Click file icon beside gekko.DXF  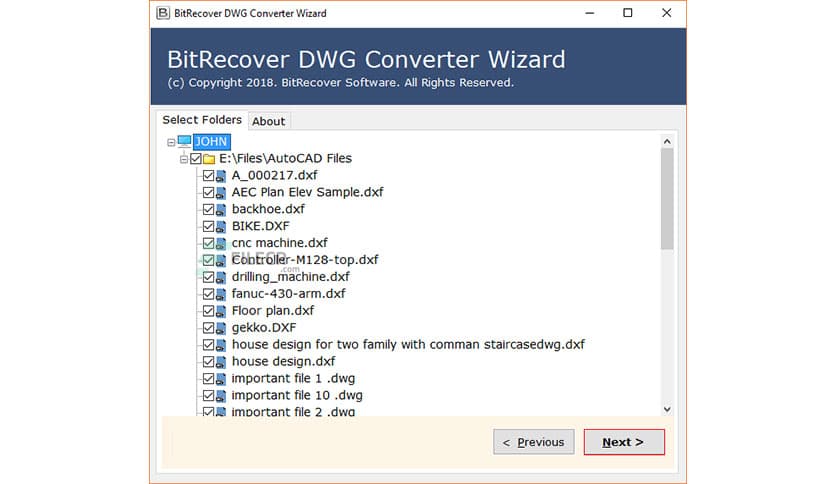tap(221, 328)
